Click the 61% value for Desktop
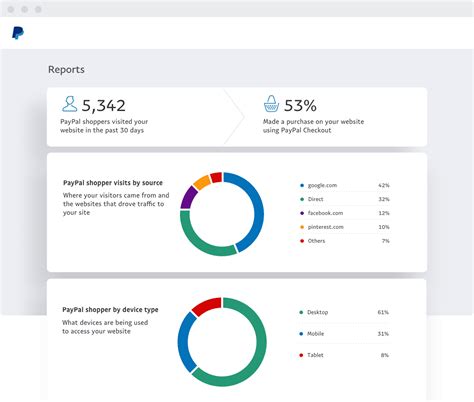Screen dimensions: 474x402 [x=383, y=312]
